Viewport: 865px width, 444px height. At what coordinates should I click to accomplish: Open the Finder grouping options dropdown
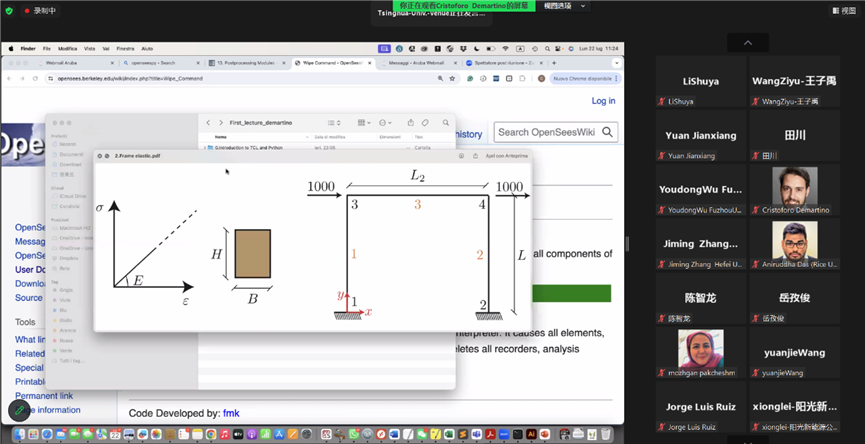(x=364, y=123)
